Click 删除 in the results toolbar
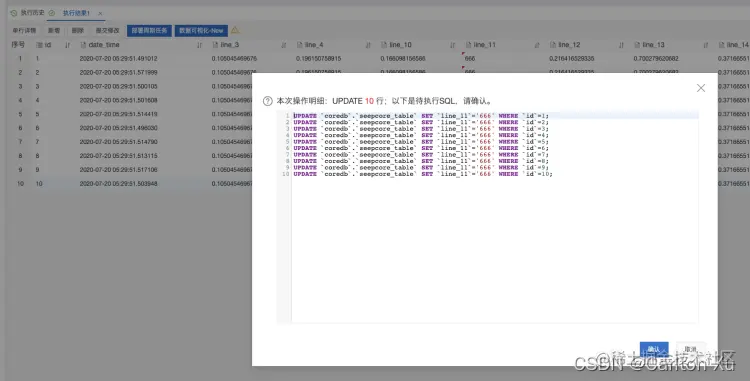 click(x=78, y=31)
